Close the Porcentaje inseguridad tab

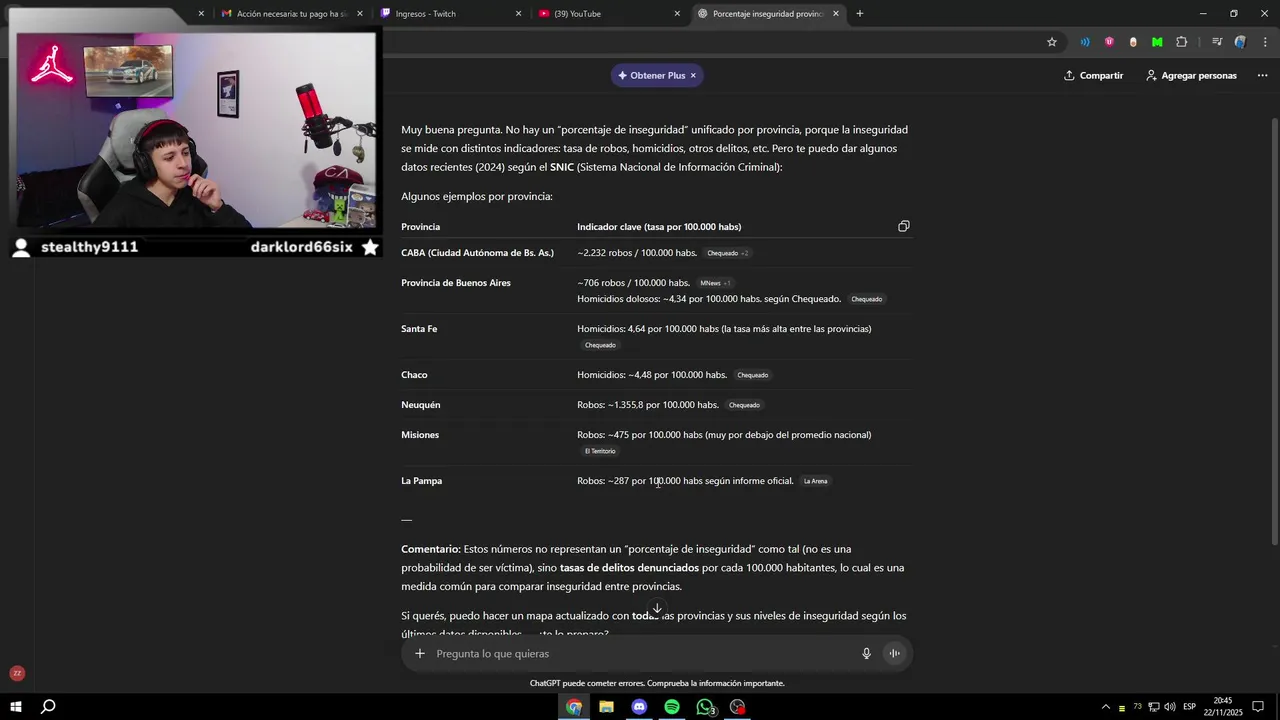click(x=835, y=14)
